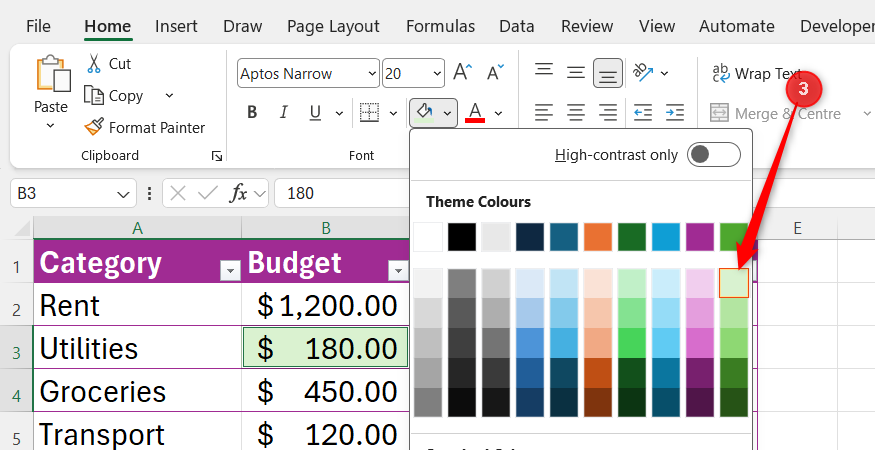Switch to the View tab
The image size is (875, 450).
click(657, 26)
